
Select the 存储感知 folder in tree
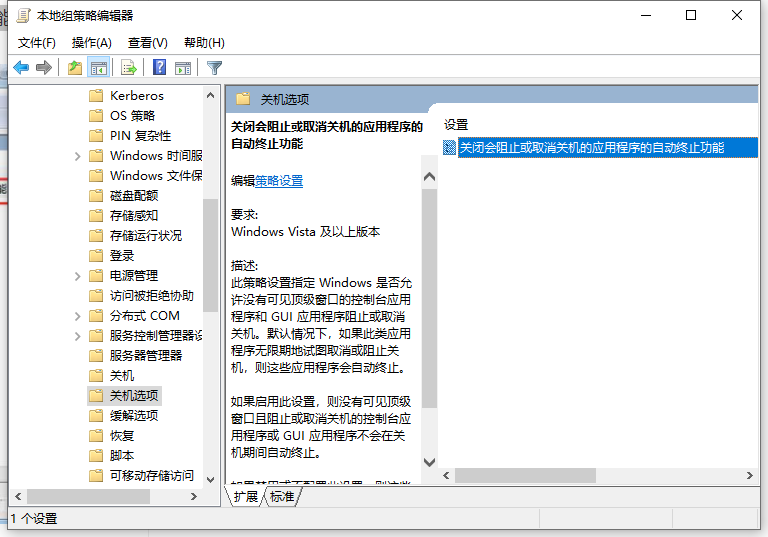[134, 216]
